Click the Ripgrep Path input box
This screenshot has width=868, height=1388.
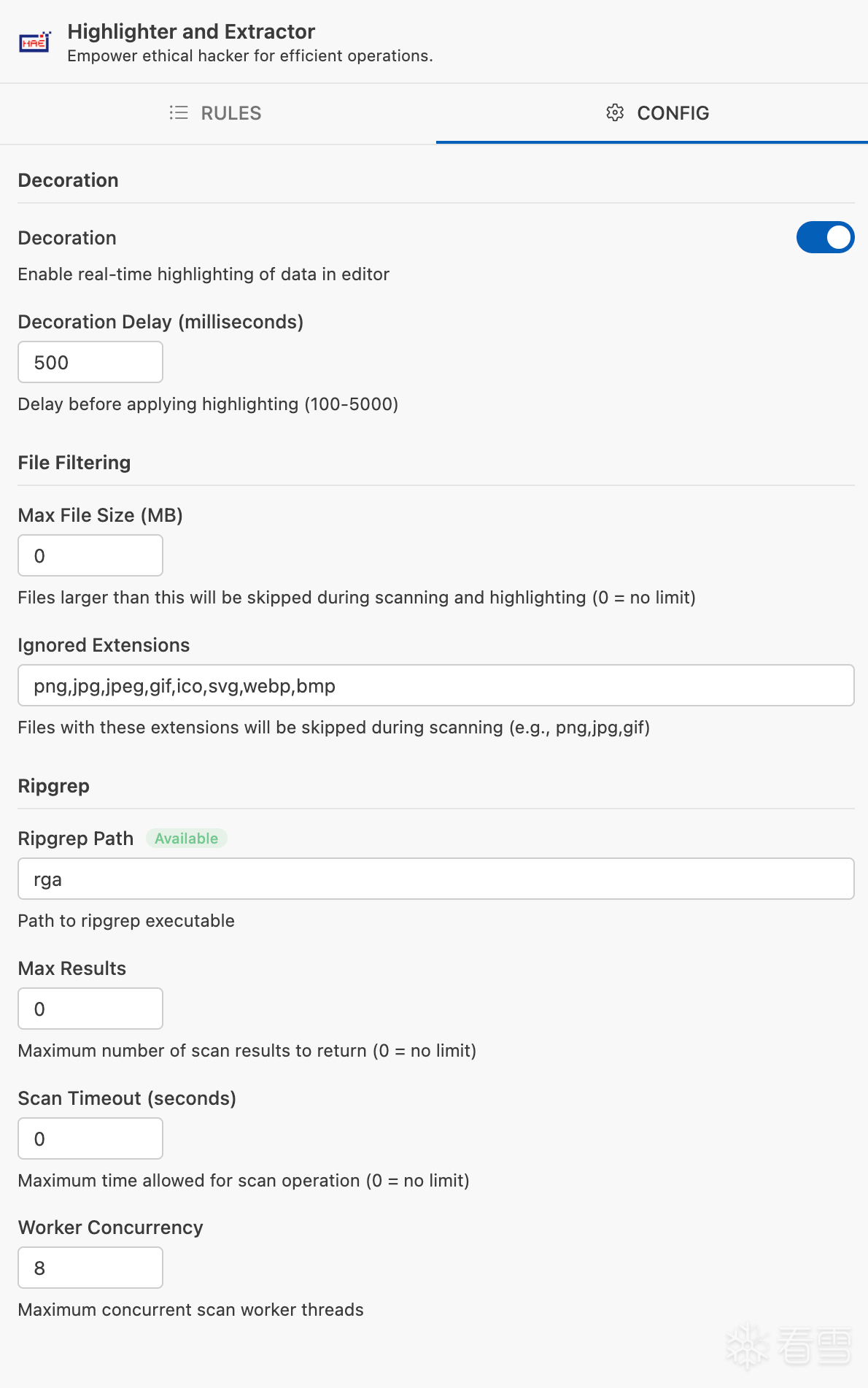[436, 879]
